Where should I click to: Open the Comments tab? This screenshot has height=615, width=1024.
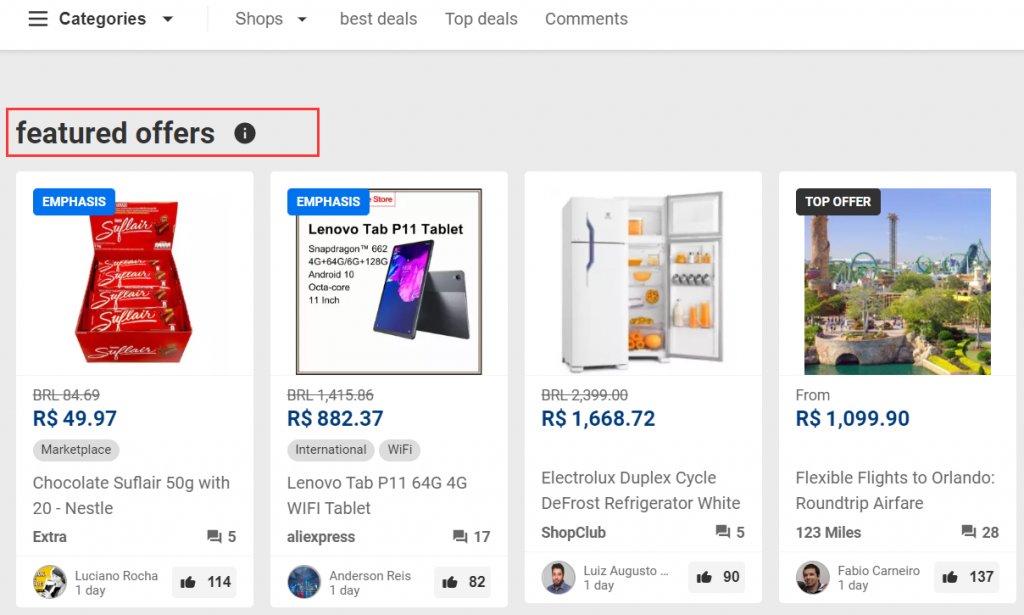coord(586,19)
